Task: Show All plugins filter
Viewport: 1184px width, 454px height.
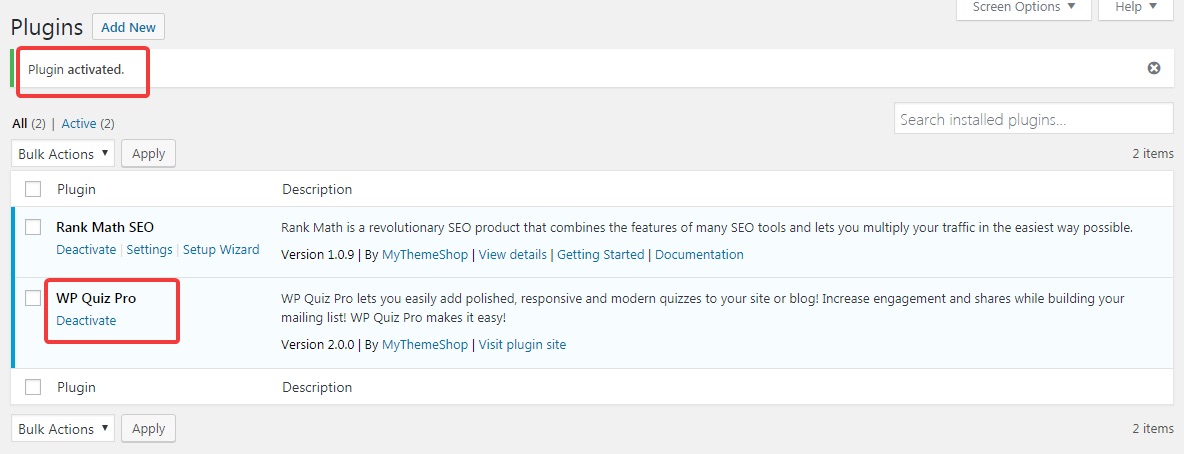Action: click(19, 124)
